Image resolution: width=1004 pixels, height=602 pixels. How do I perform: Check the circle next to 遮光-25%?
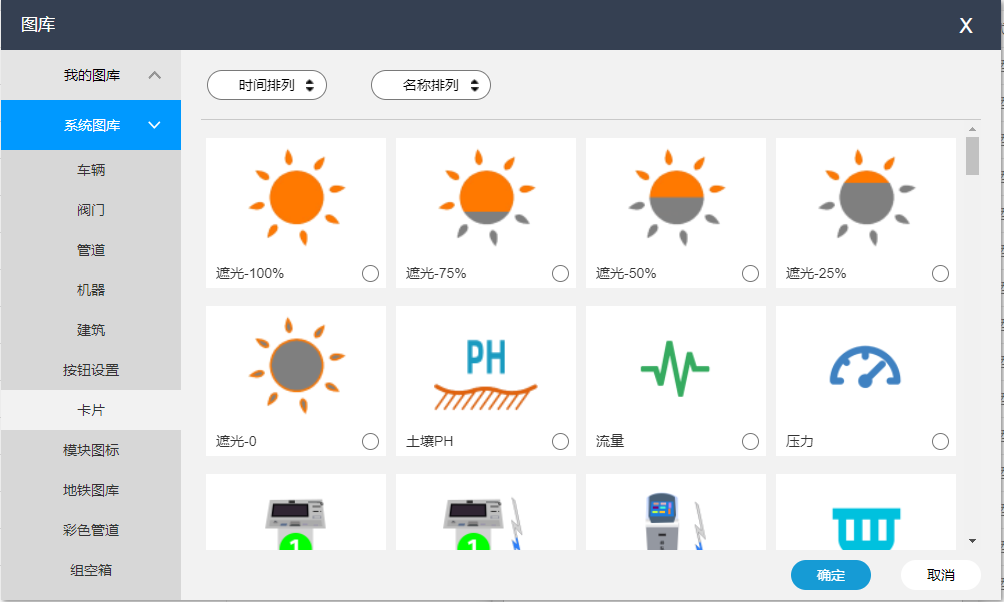(x=940, y=272)
